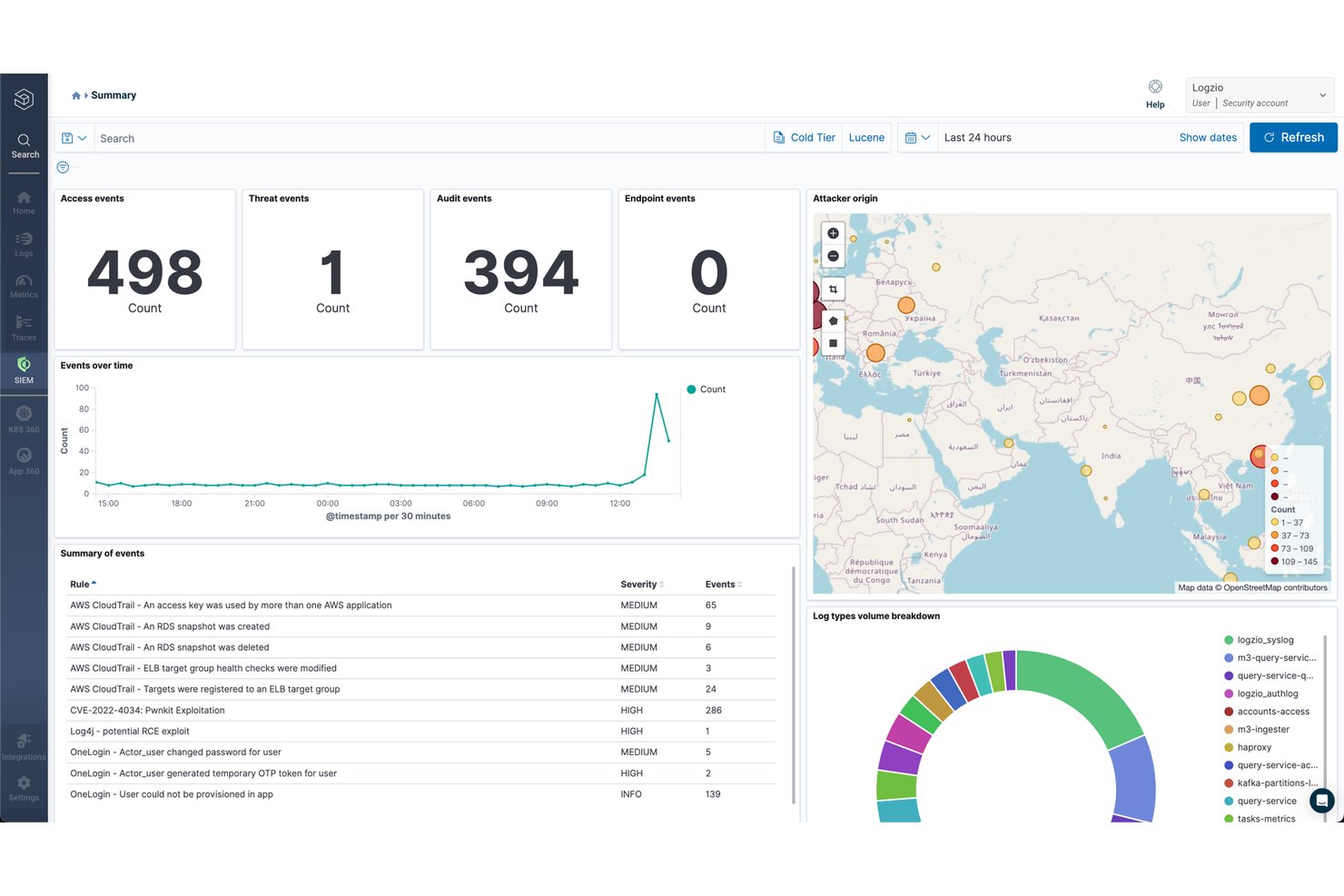The height and width of the screenshot is (896, 1344).
Task: Select the 109 – 145 map legend range
Action: [1293, 562]
